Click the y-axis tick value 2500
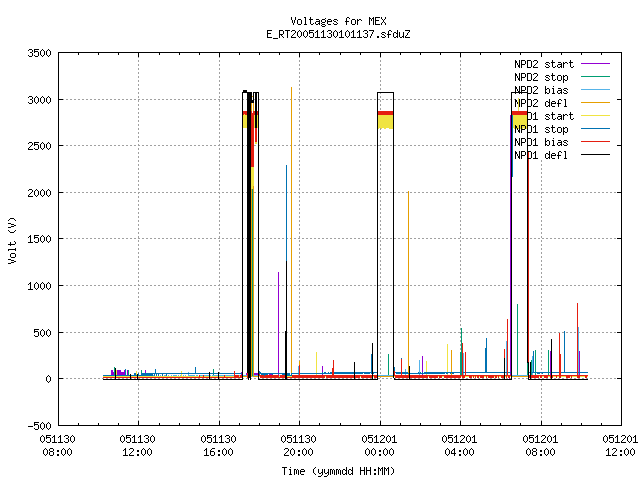 [40, 146]
